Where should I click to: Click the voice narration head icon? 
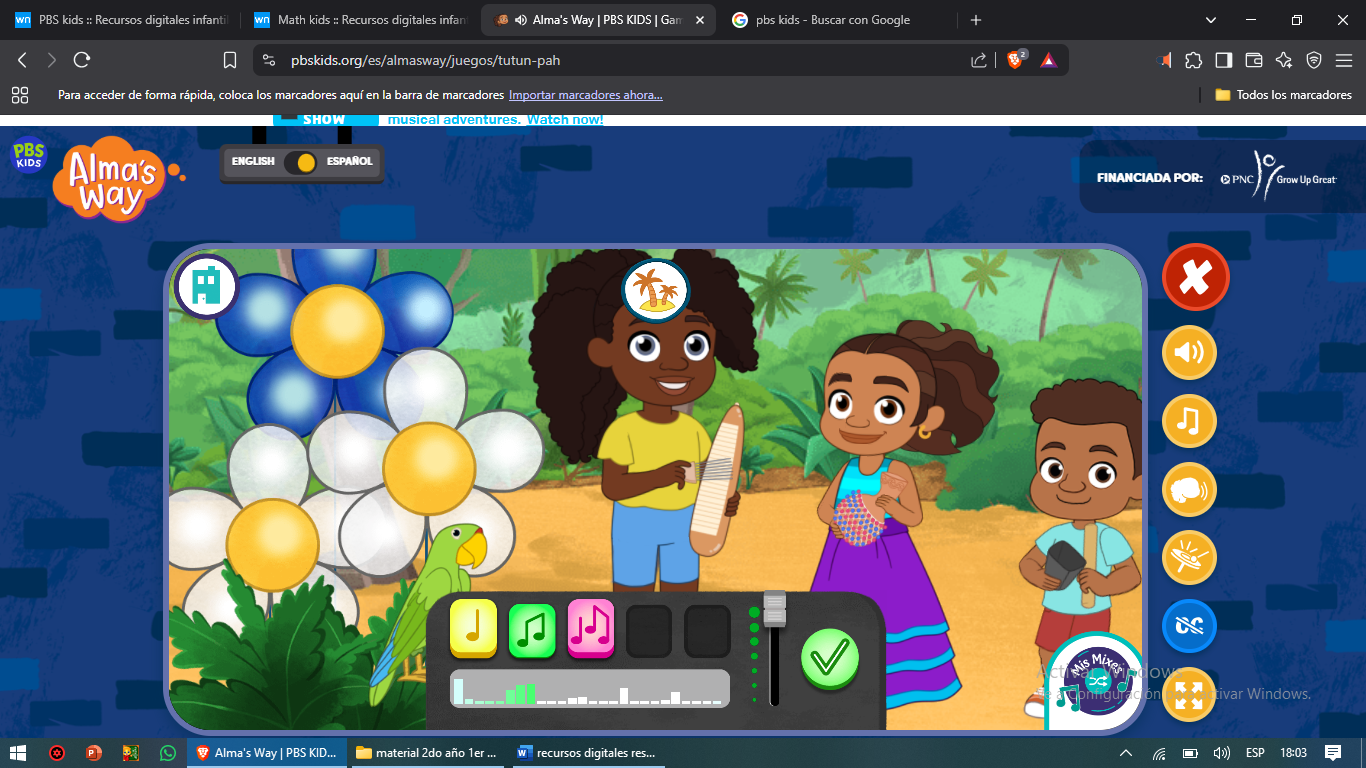pyautogui.click(x=1189, y=490)
